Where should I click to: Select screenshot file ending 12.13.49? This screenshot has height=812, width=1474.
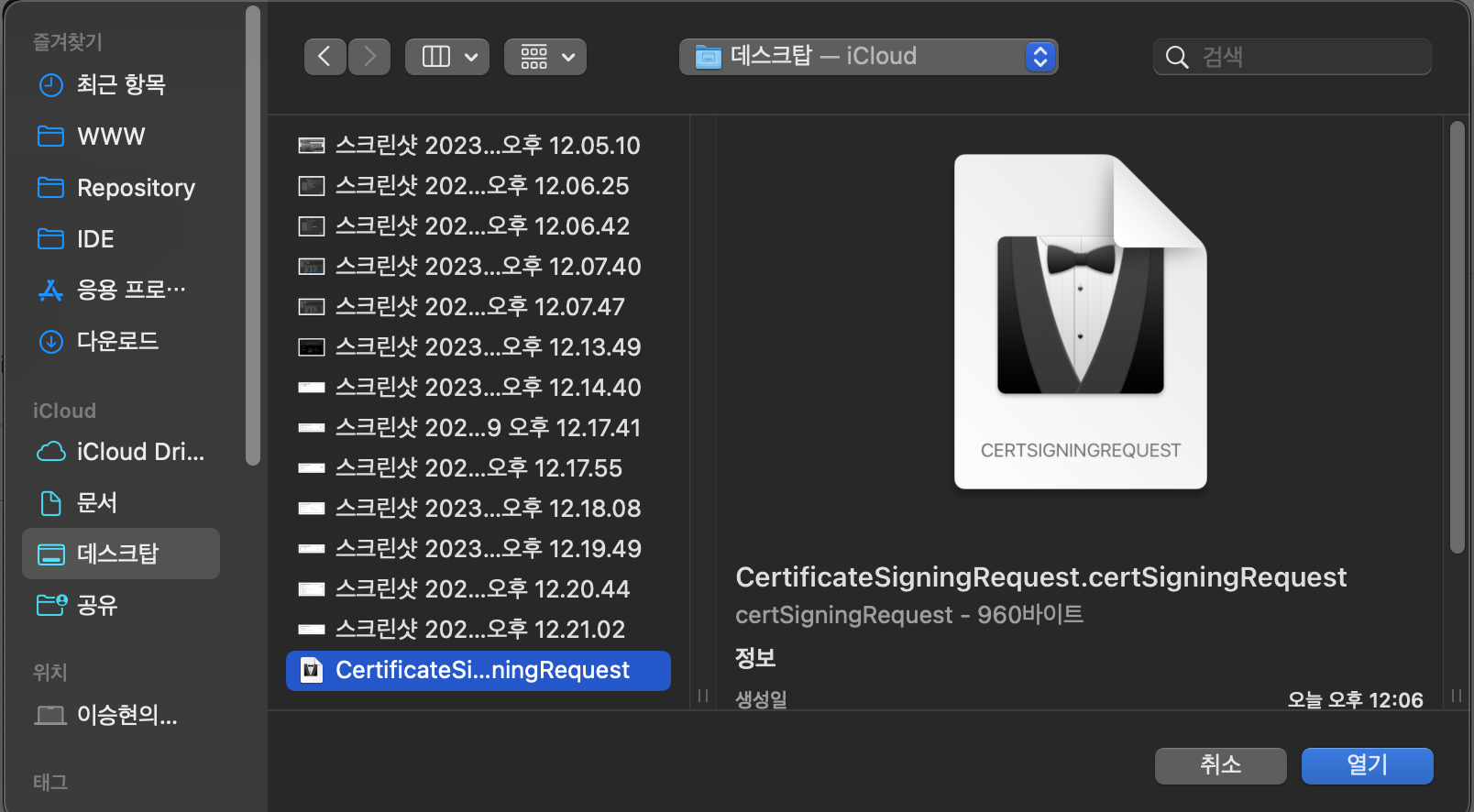[478, 347]
